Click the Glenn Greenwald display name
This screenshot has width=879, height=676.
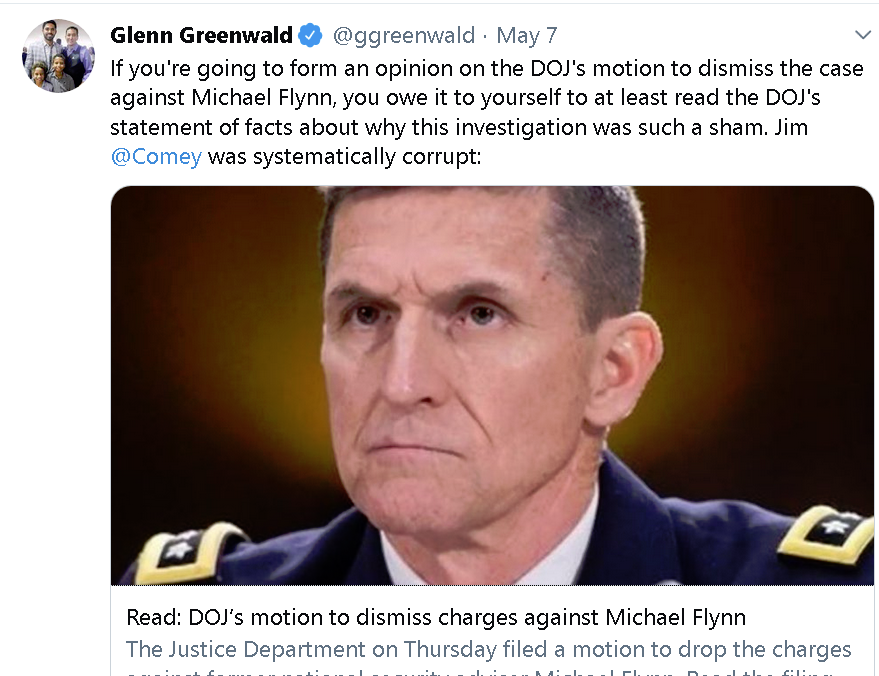coord(201,35)
